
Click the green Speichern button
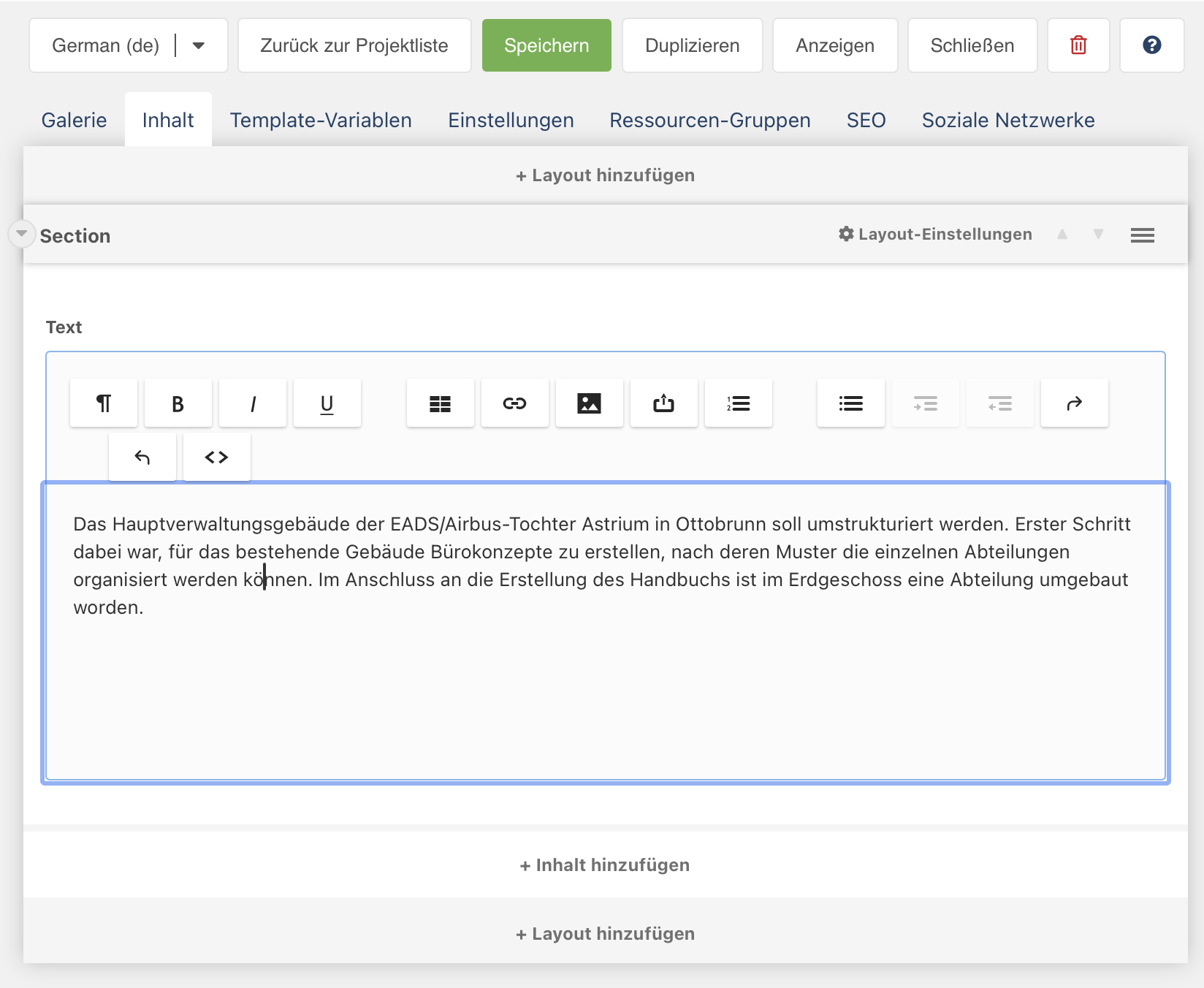[546, 45]
